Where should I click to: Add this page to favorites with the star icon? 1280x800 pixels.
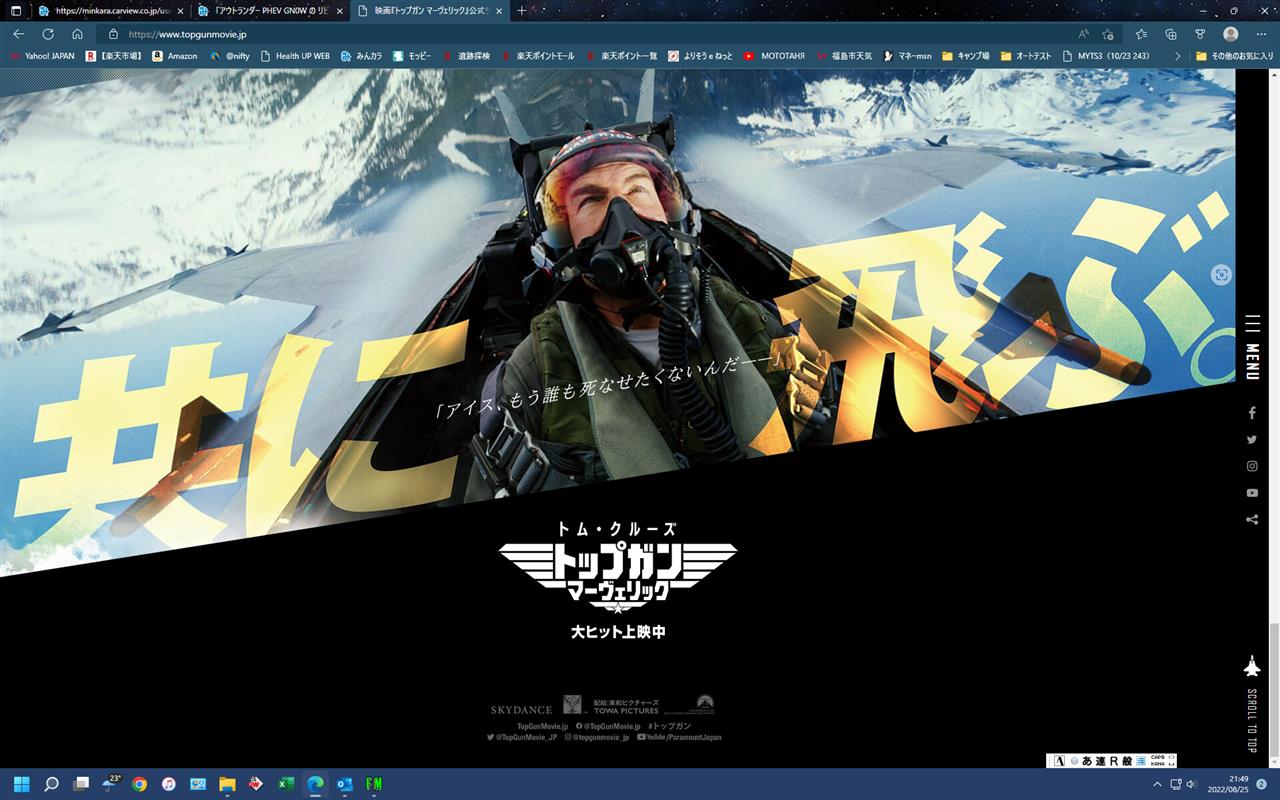pyautogui.click(x=1108, y=34)
